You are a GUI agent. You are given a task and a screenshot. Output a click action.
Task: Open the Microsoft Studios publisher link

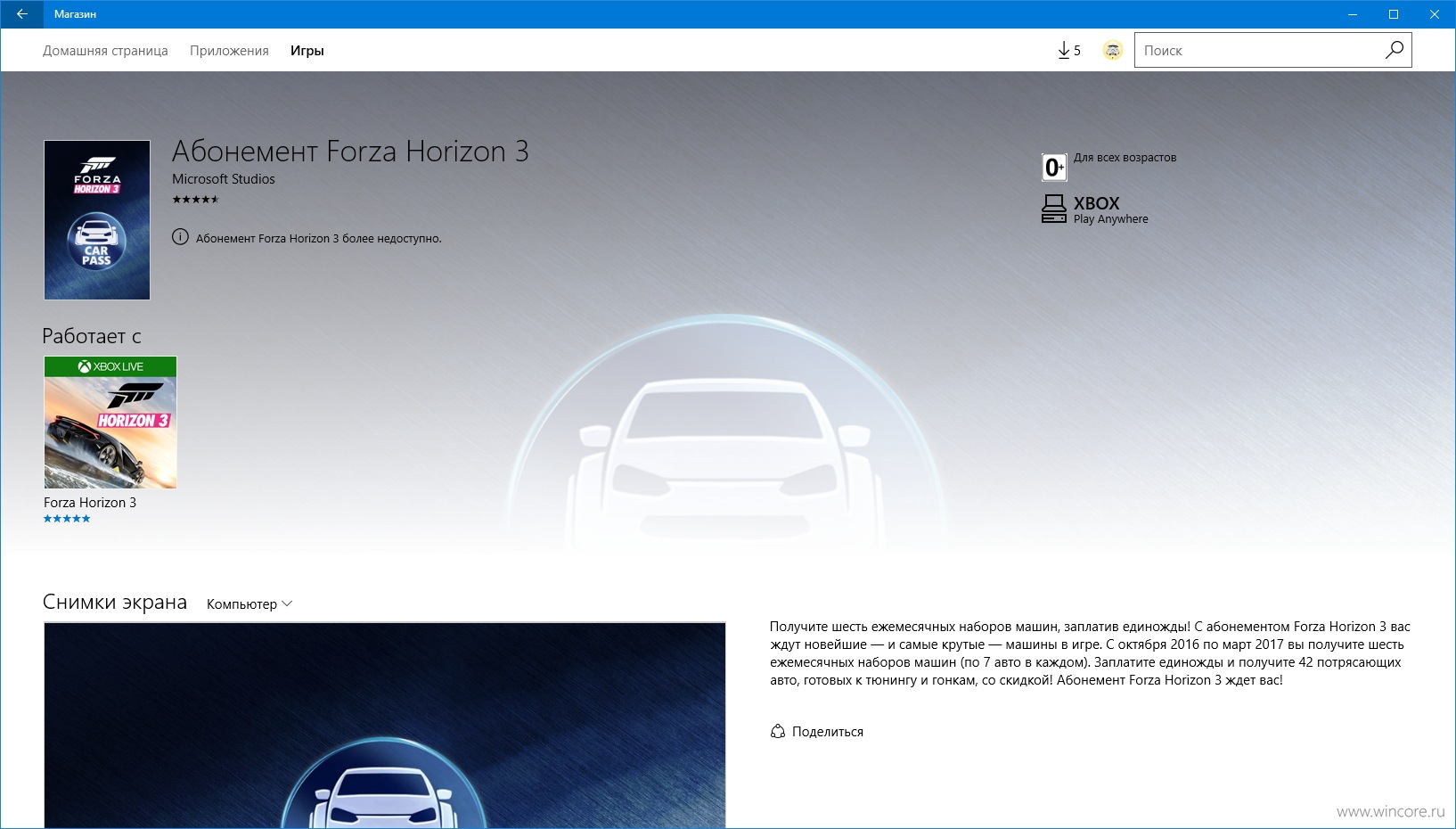(x=224, y=179)
